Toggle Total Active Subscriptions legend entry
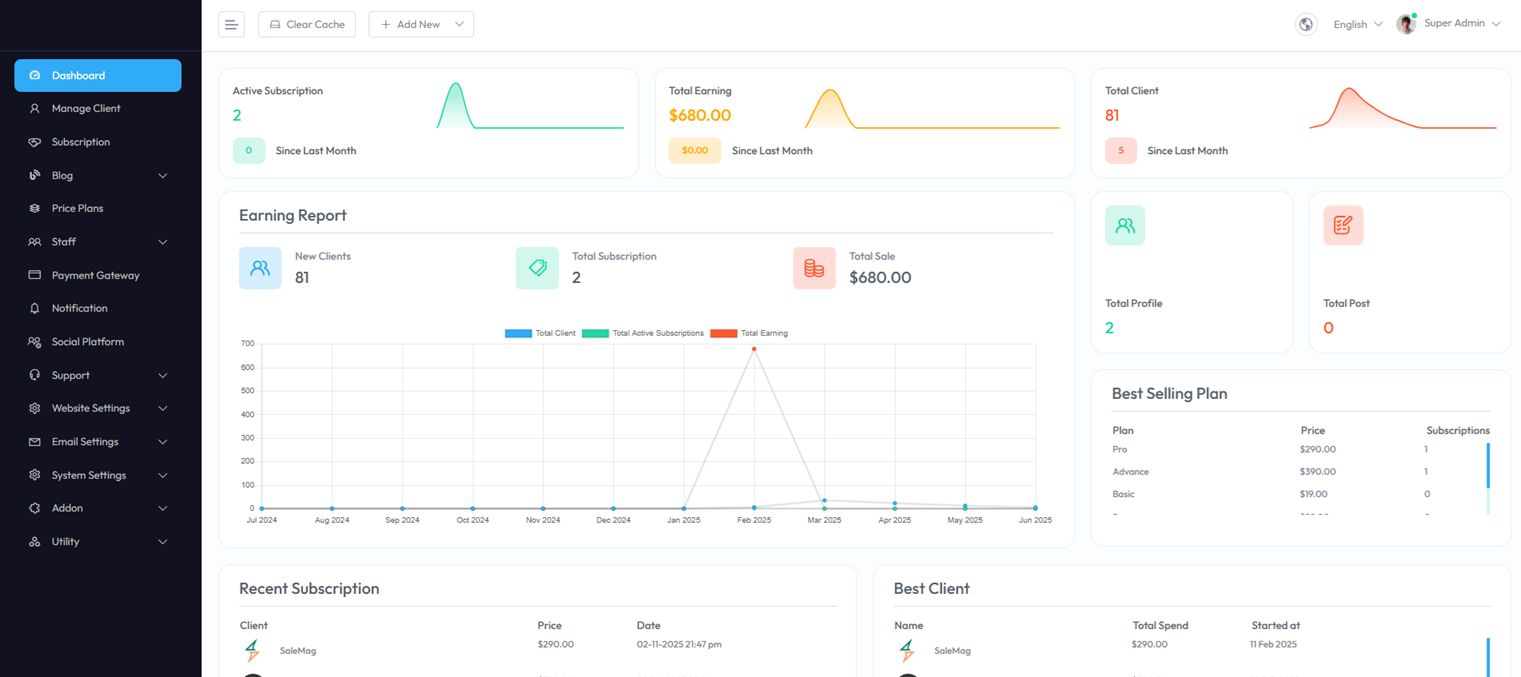 (x=643, y=333)
